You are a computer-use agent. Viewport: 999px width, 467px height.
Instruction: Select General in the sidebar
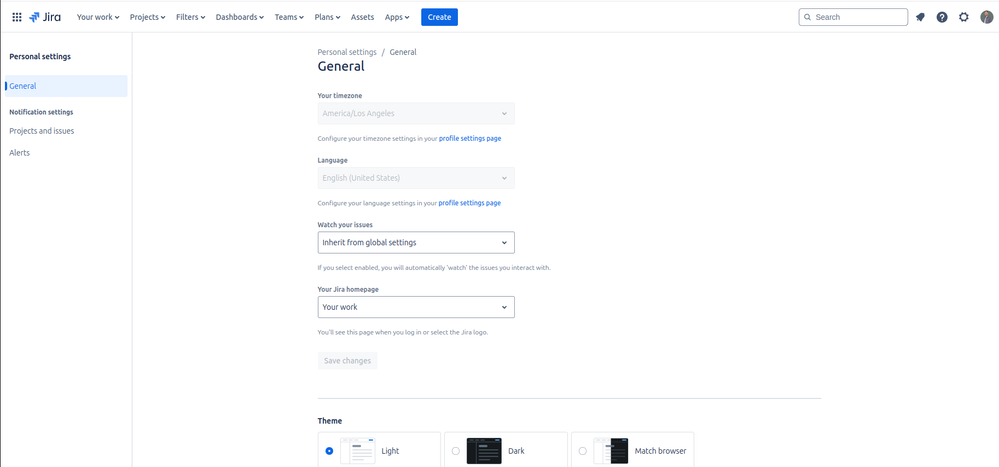66,86
